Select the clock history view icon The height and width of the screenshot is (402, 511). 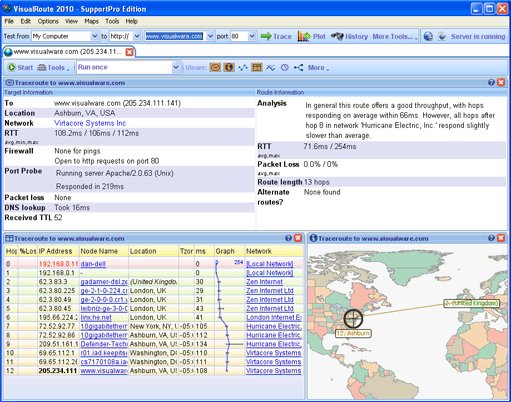(284, 68)
